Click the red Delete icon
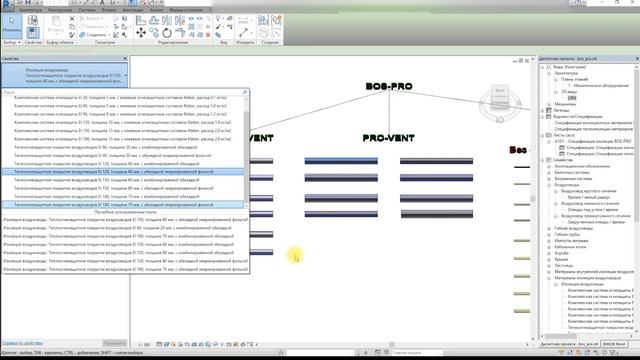 click(x=208, y=35)
